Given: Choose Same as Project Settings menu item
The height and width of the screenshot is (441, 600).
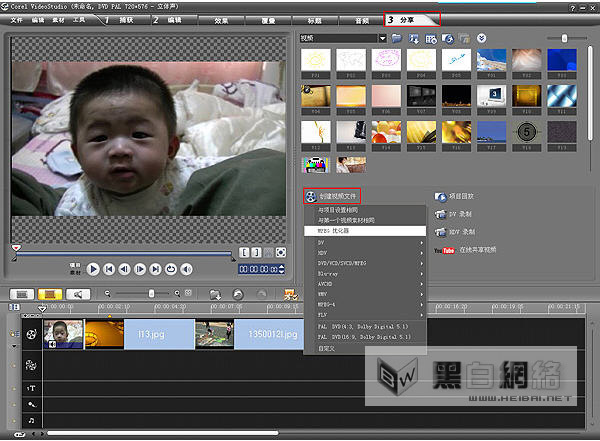Looking at the screenshot, I should [x=365, y=210].
